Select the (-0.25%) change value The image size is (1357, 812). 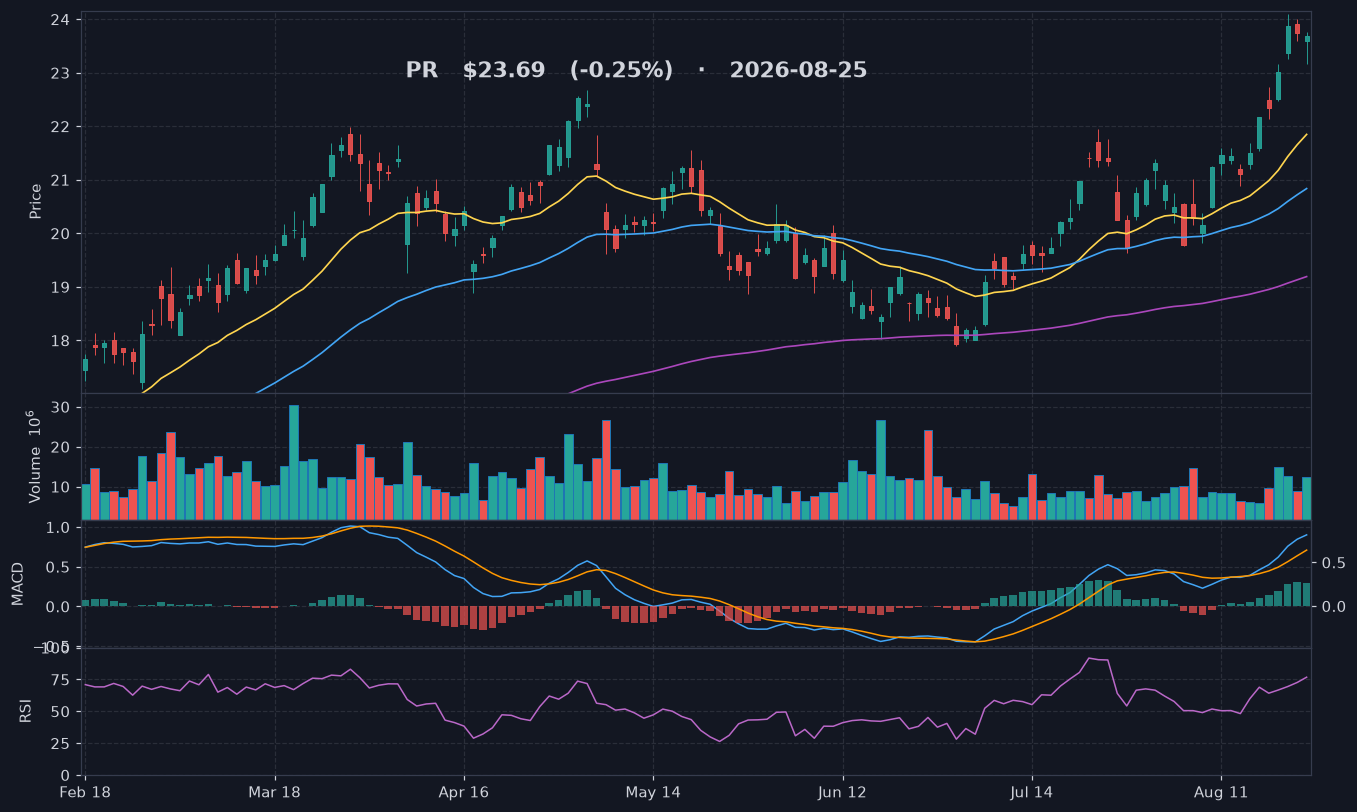(x=621, y=71)
